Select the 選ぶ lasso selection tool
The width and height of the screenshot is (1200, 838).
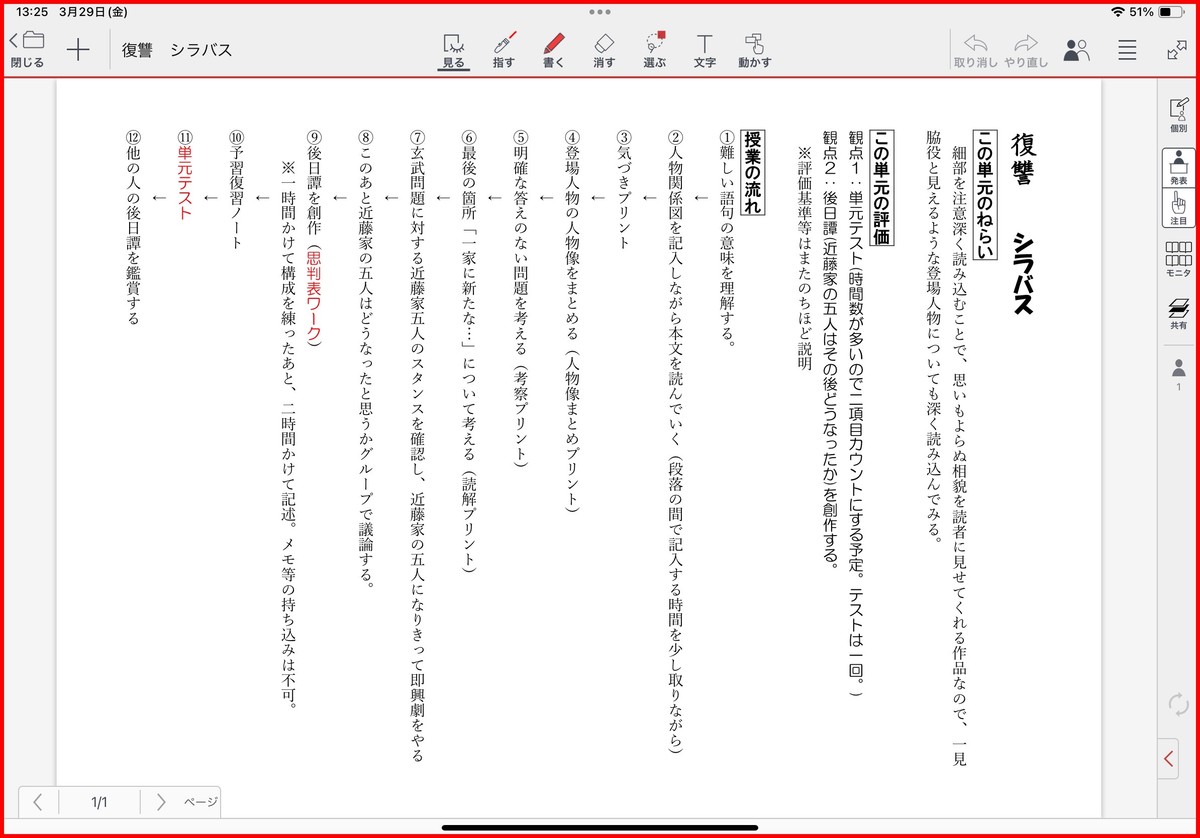[x=655, y=49]
